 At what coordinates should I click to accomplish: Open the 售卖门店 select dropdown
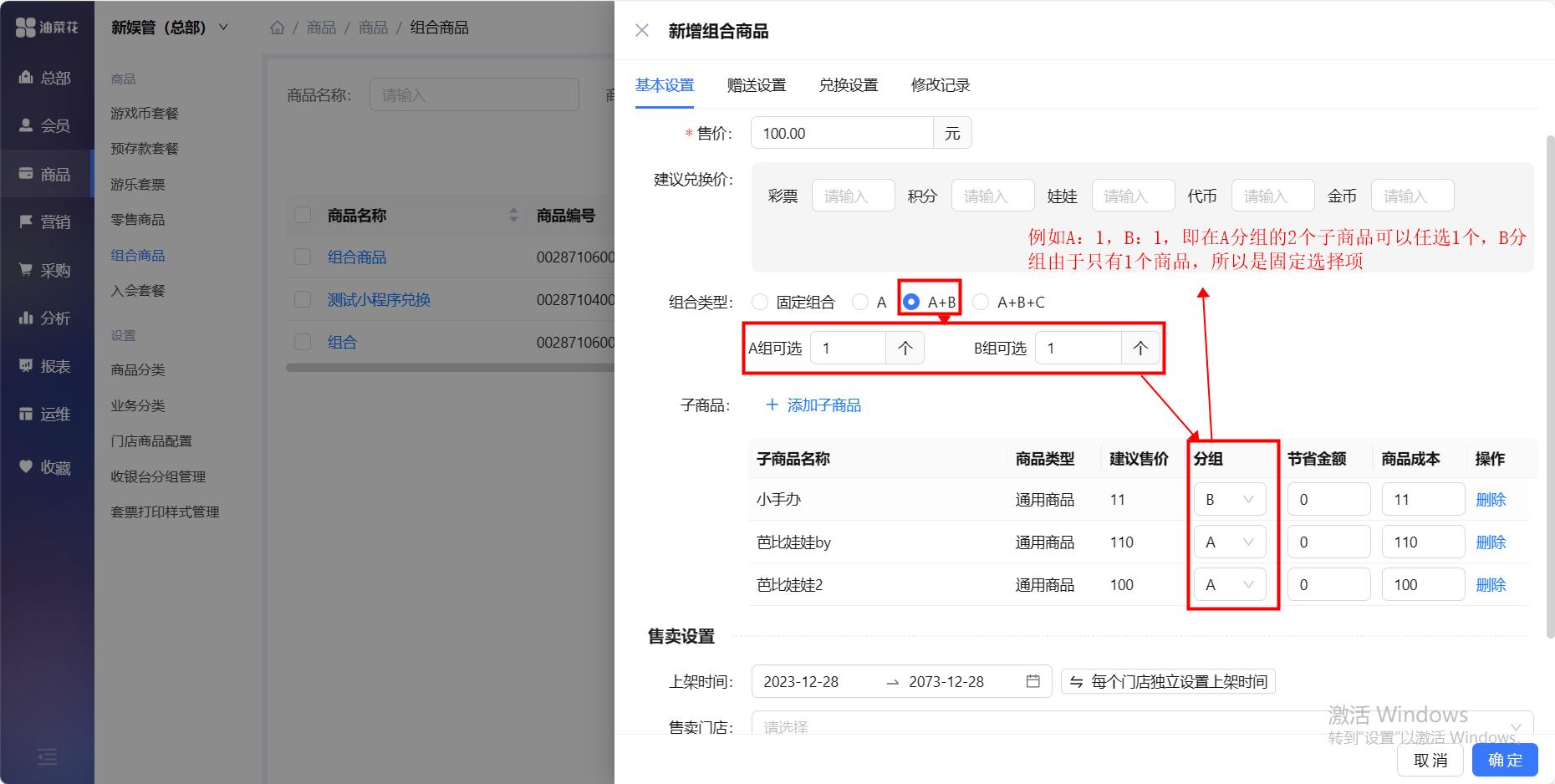point(1142,725)
